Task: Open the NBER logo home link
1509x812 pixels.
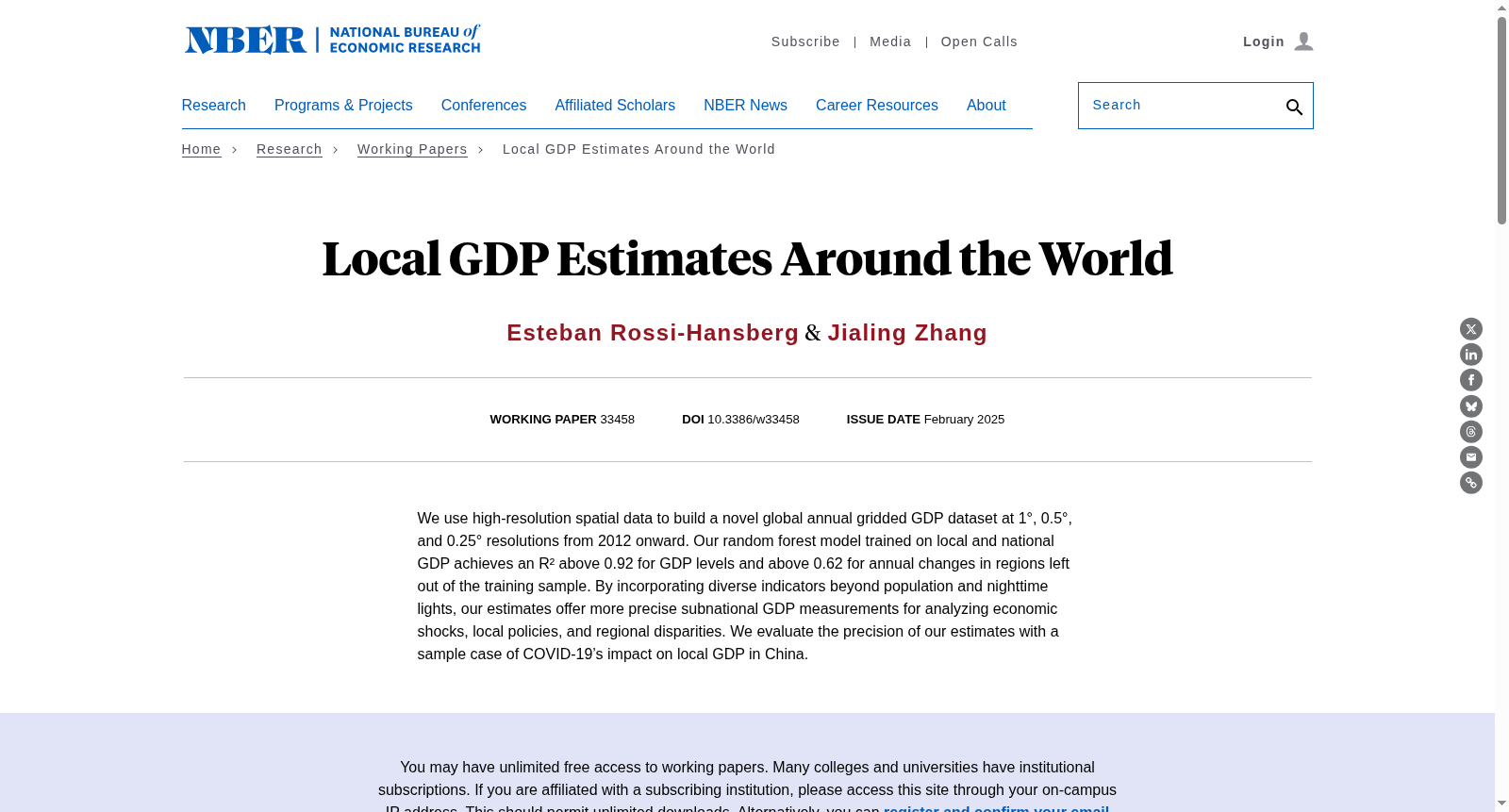Action: click(x=332, y=40)
